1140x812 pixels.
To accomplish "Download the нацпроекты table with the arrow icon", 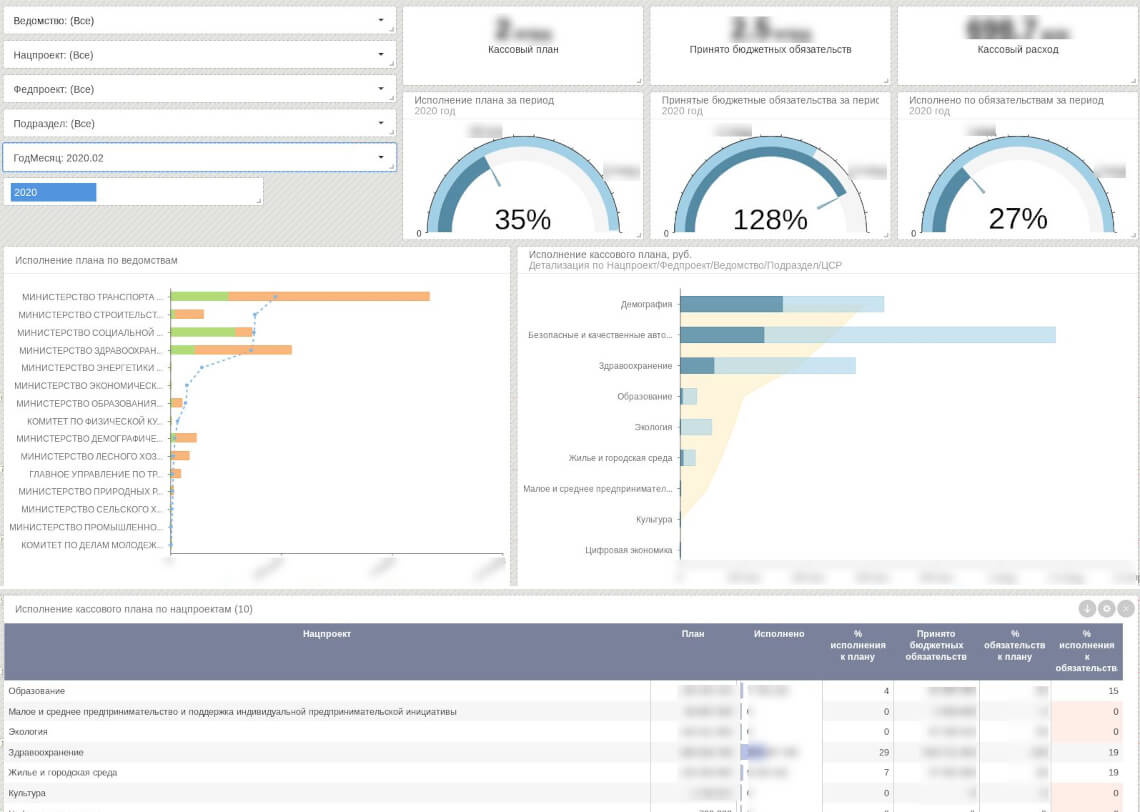I will pos(1087,608).
